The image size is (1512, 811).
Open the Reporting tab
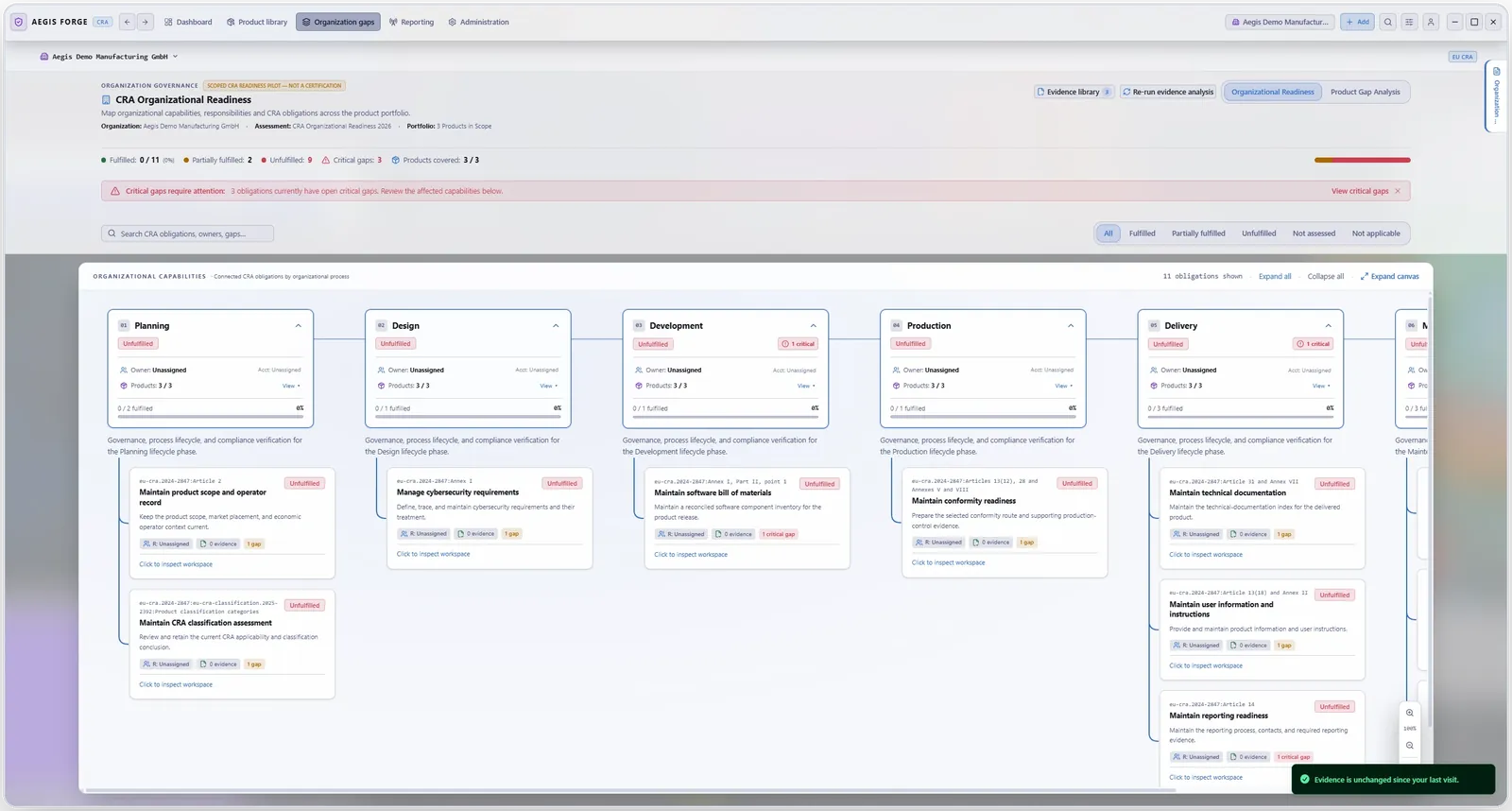point(412,22)
